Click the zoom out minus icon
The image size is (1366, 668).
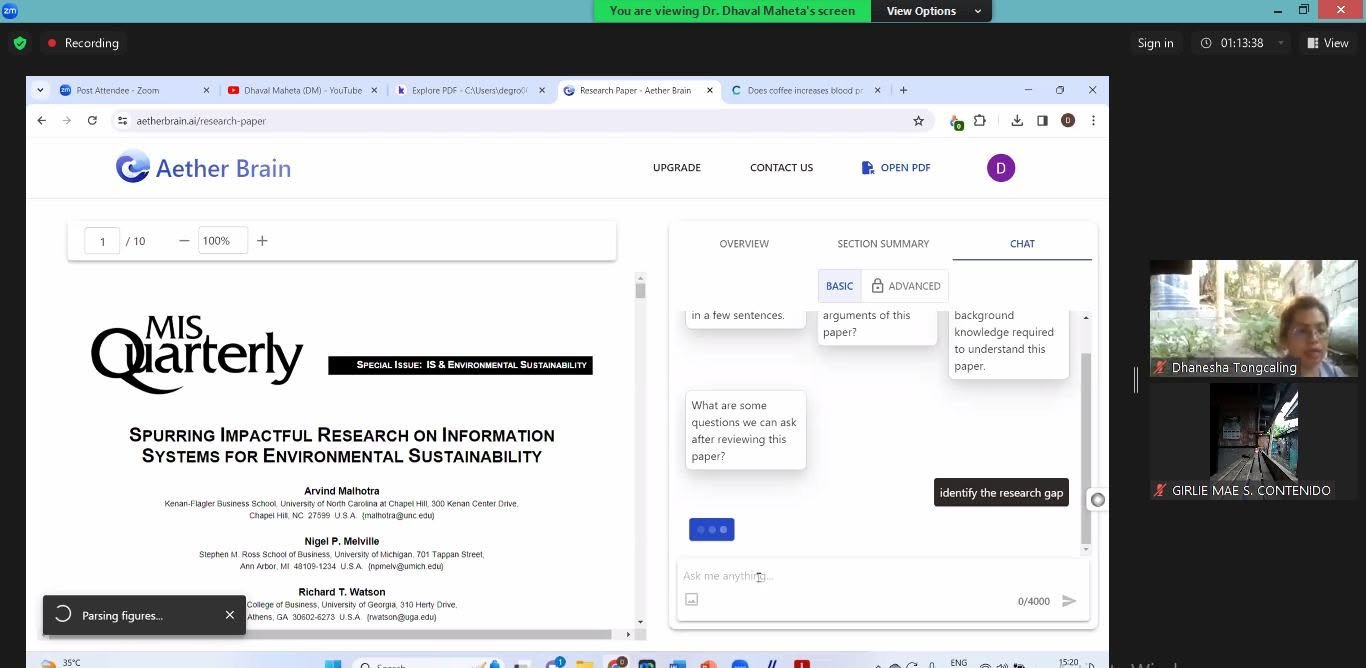[x=184, y=241]
